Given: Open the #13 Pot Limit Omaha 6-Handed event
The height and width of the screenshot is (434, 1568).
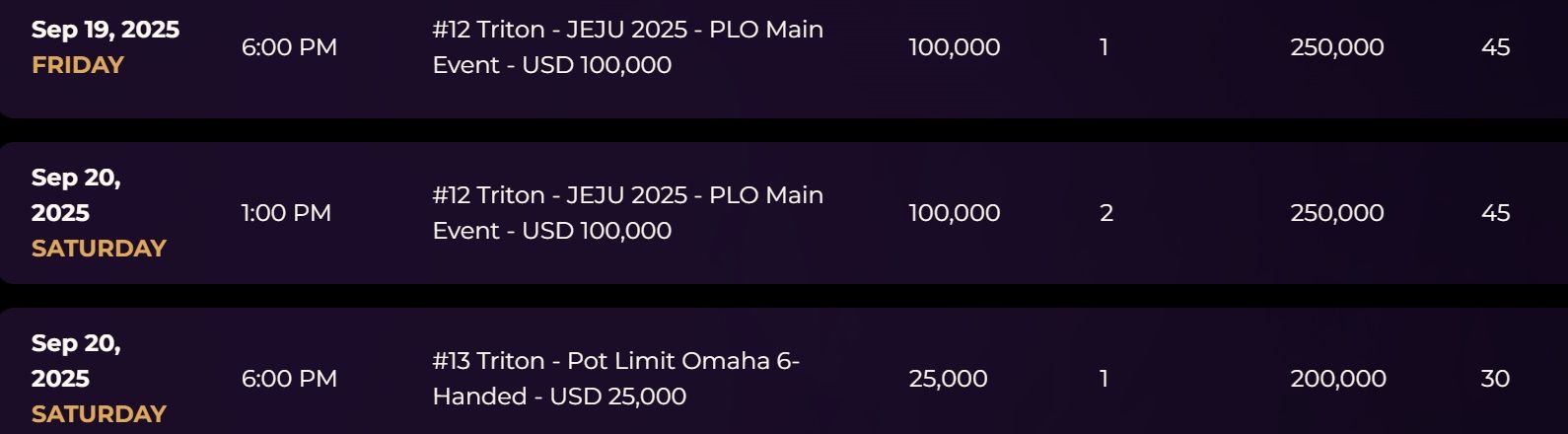Looking at the screenshot, I should pyautogui.click(x=615, y=379).
